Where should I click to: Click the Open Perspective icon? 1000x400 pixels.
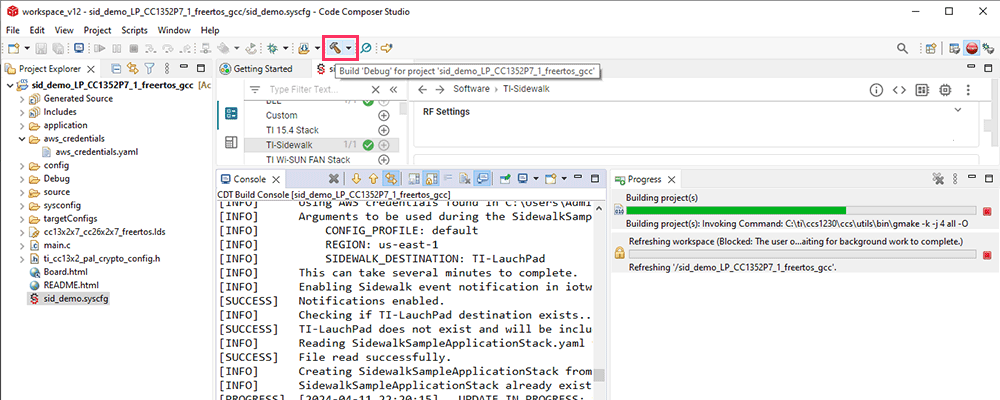[931, 48]
